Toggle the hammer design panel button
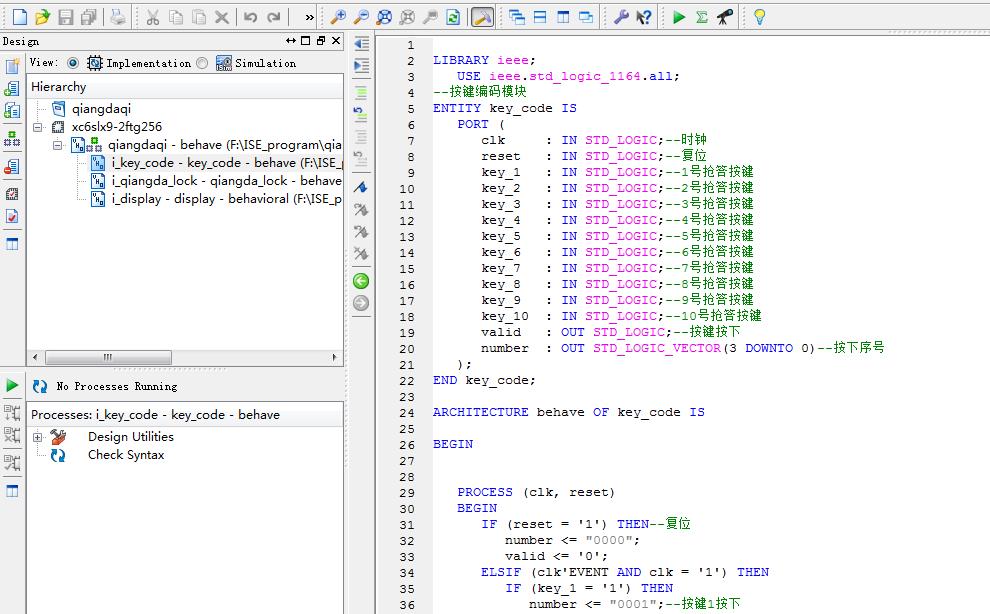990x614 pixels. [x=482, y=17]
